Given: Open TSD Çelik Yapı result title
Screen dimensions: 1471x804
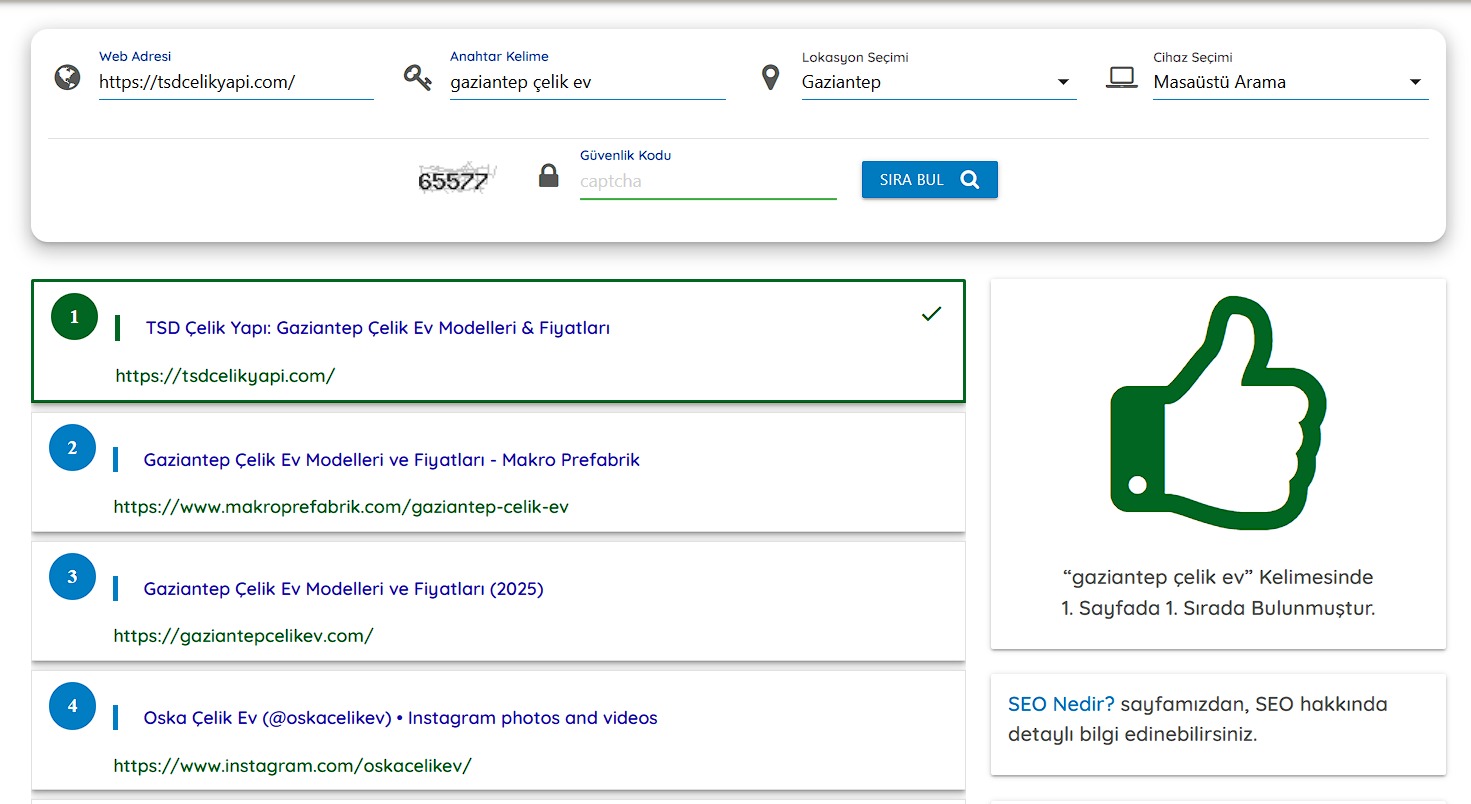Looking at the screenshot, I should click(x=377, y=328).
